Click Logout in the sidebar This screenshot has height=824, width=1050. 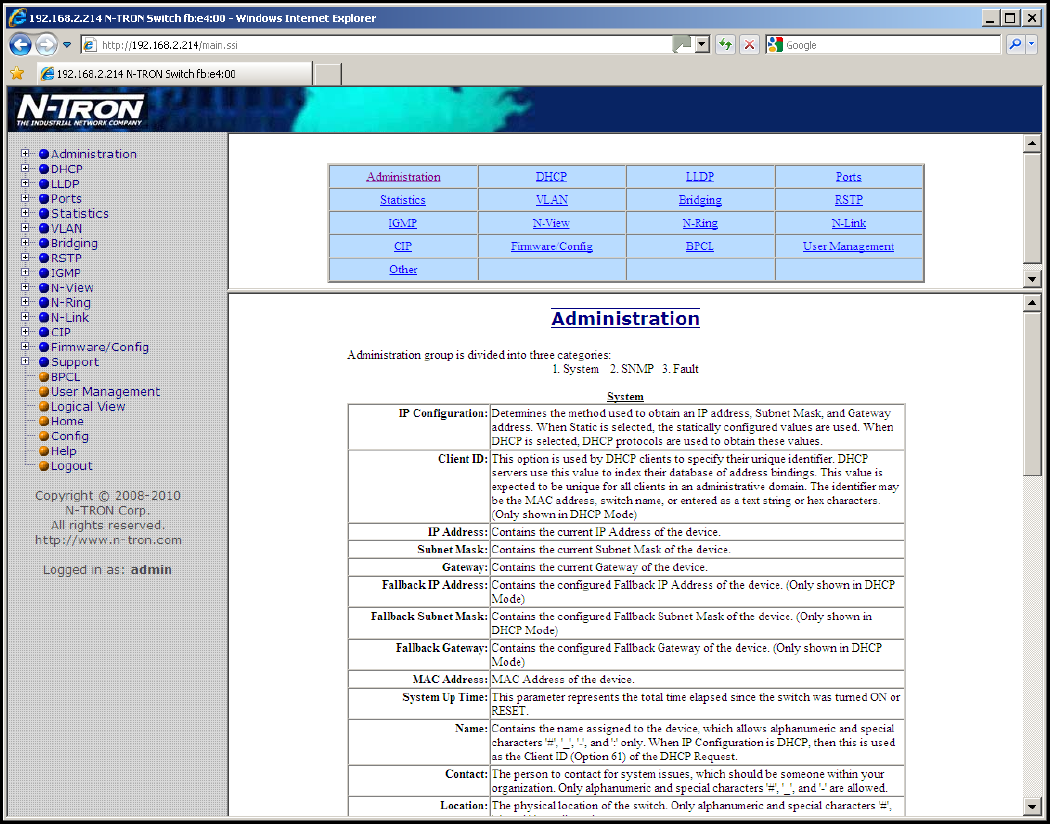point(72,466)
